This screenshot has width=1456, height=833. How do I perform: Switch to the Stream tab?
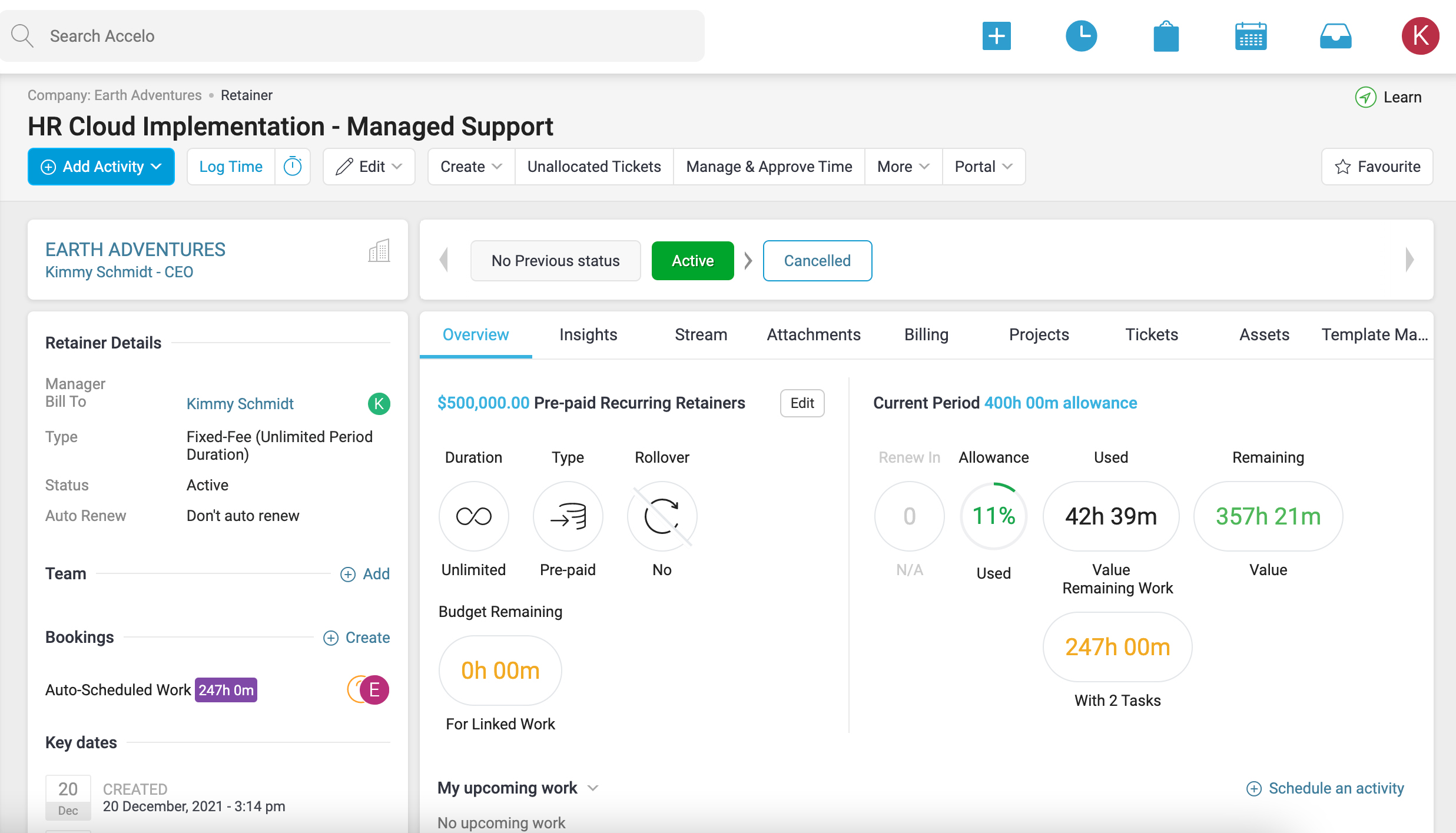tap(701, 334)
